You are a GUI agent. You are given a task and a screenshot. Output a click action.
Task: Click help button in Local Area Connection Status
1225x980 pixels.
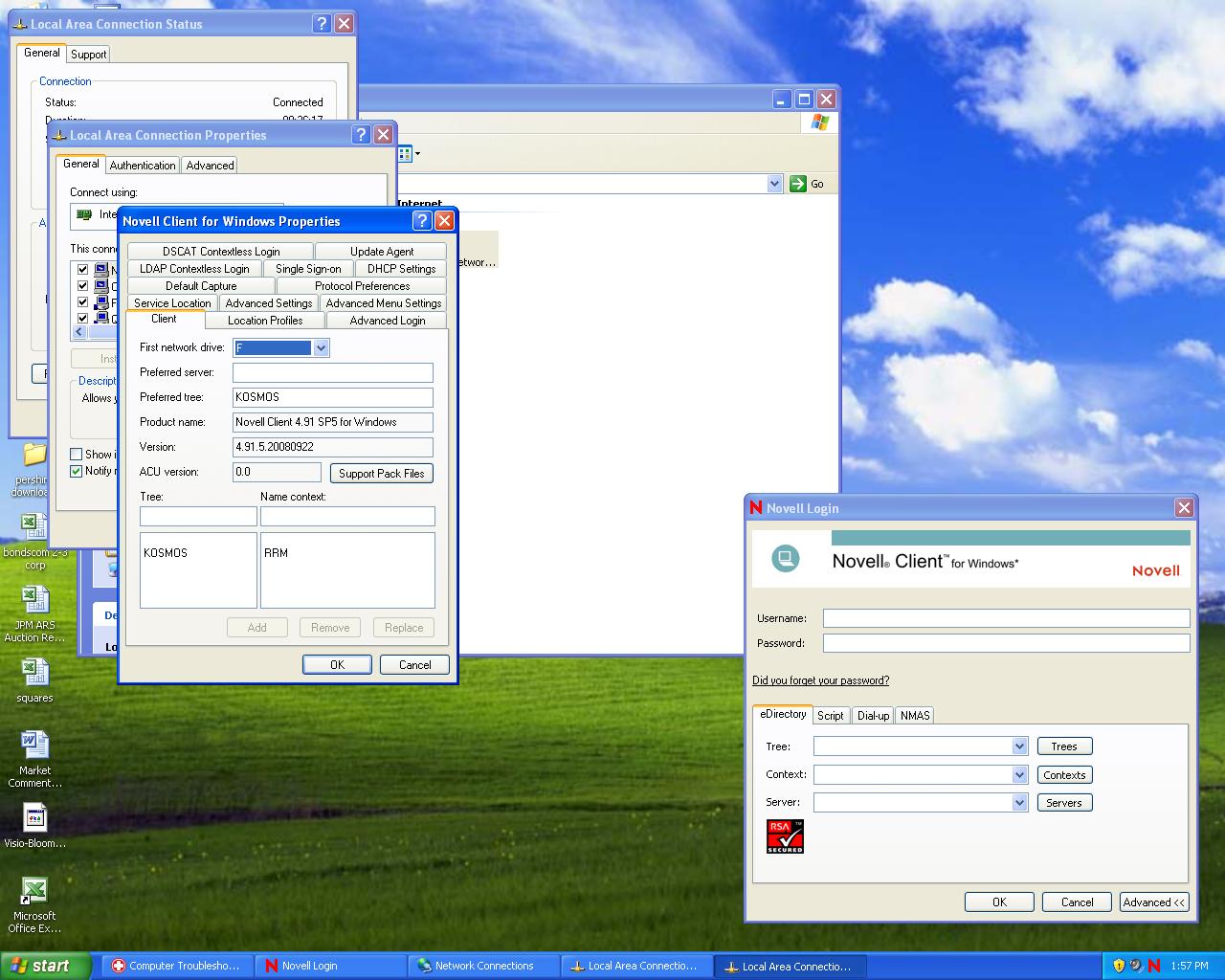(x=322, y=24)
